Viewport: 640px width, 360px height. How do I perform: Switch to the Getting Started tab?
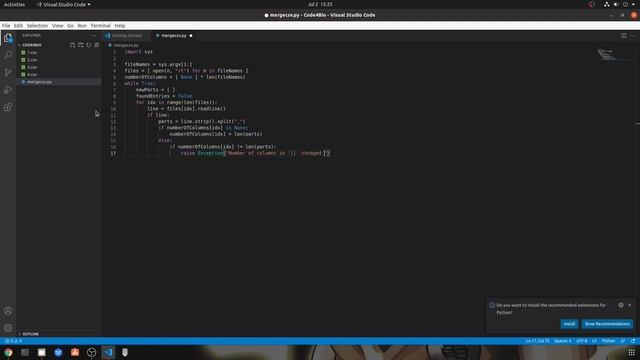pyautogui.click(x=126, y=36)
